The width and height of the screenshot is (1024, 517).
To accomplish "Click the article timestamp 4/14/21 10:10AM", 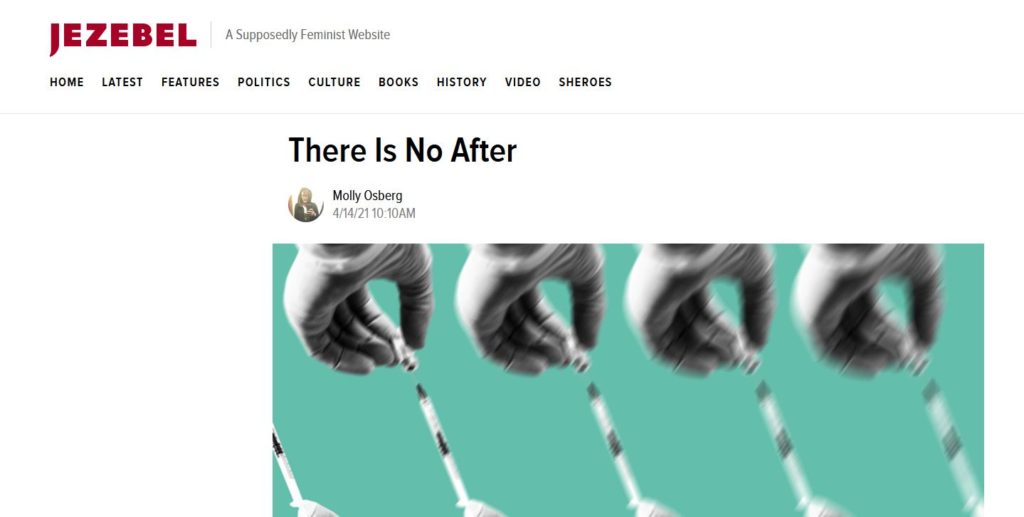I will pyautogui.click(x=374, y=213).
